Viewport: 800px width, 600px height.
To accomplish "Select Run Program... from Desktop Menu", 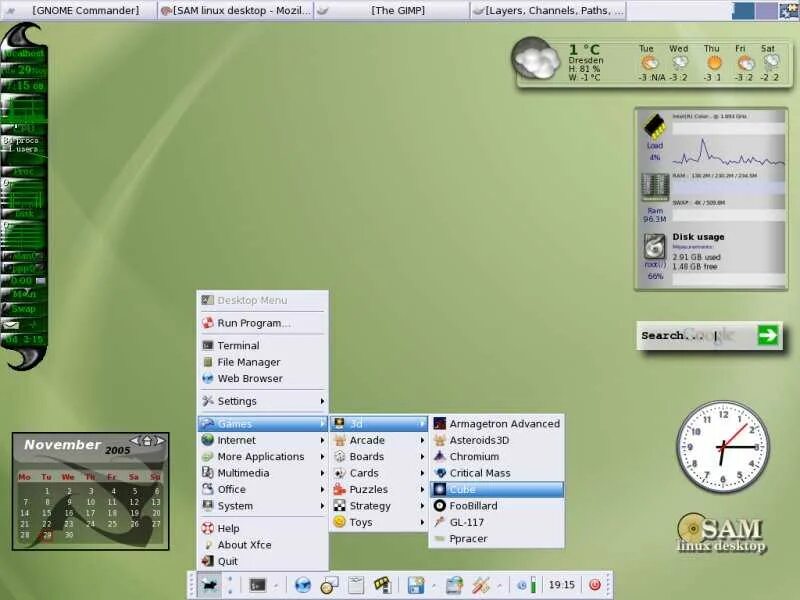I will (263, 323).
